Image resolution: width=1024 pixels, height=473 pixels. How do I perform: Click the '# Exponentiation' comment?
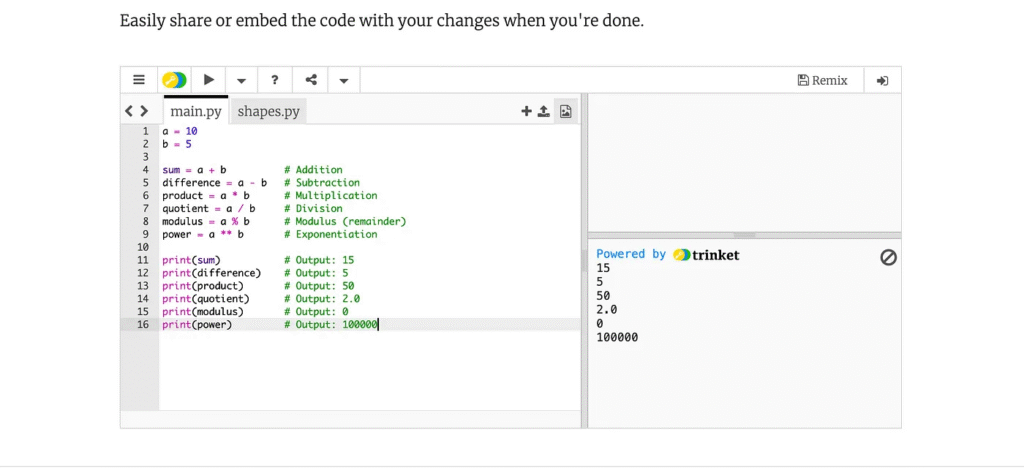pos(331,234)
